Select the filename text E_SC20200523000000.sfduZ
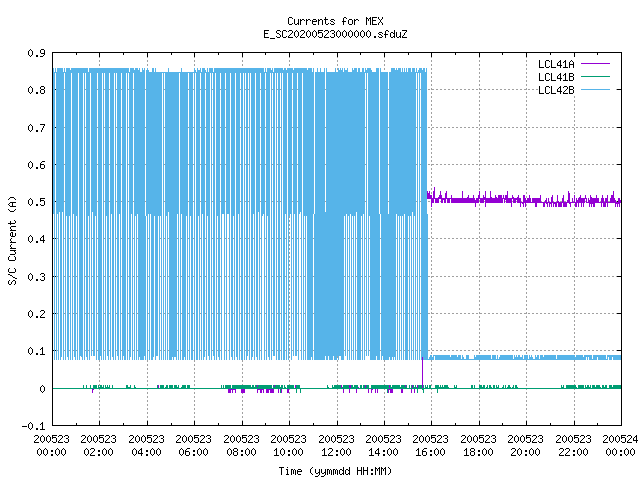640x480 pixels. (335, 34)
